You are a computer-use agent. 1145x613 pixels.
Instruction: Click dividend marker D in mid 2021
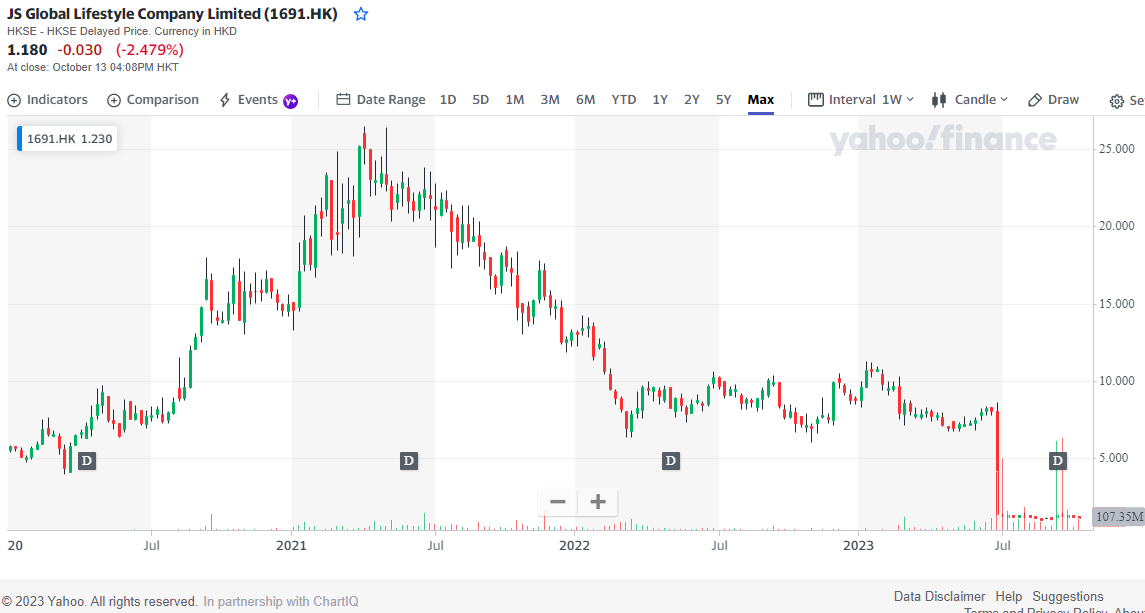pyautogui.click(x=409, y=460)
